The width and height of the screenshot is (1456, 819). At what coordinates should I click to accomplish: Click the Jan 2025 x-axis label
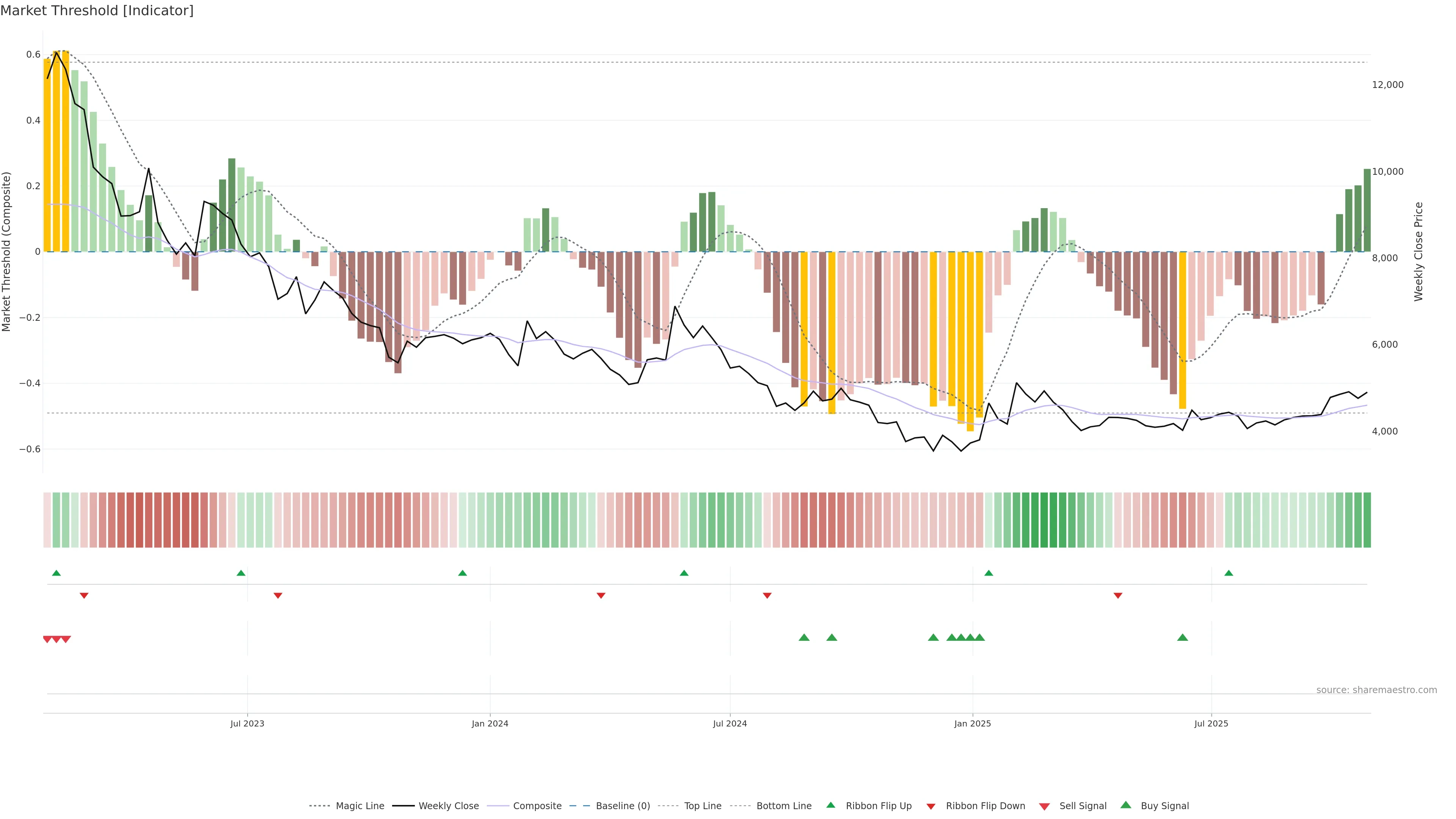pos(972,723)
